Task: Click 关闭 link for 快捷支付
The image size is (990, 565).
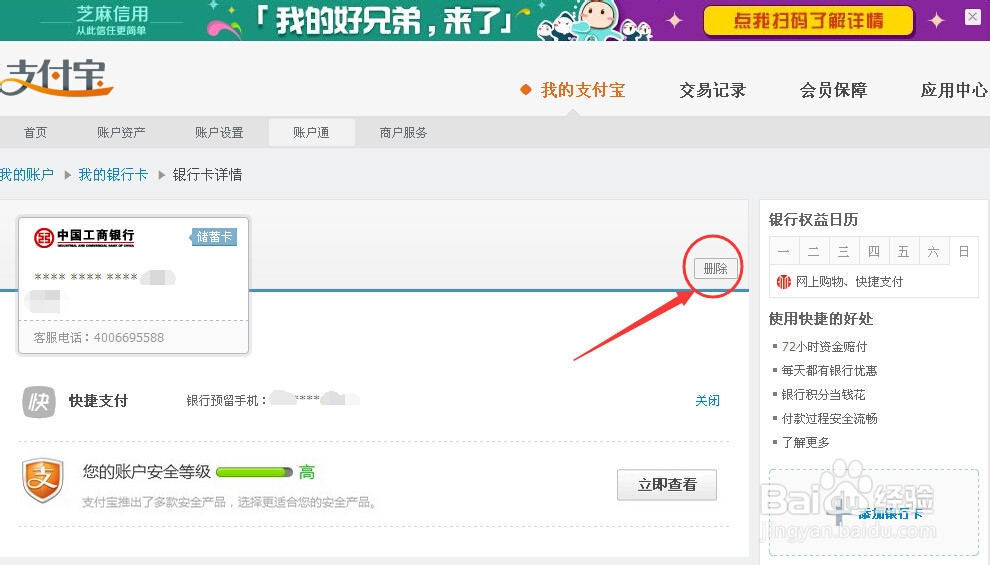Action: pyautogui.click(x=707, y=400)
